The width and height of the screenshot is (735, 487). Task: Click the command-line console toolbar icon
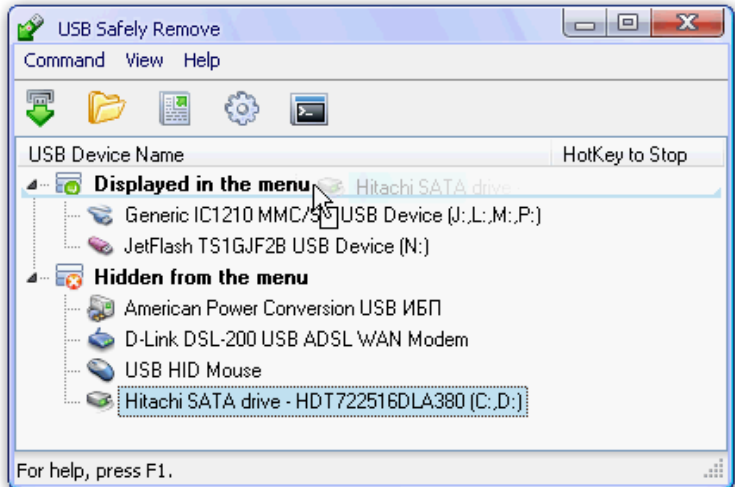pos(309,109)
